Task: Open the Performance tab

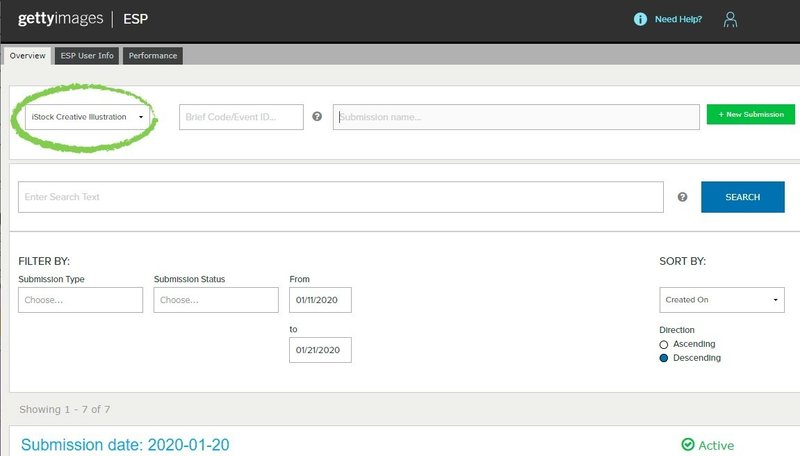Action: pyautogui.click(x=153, y=56)
